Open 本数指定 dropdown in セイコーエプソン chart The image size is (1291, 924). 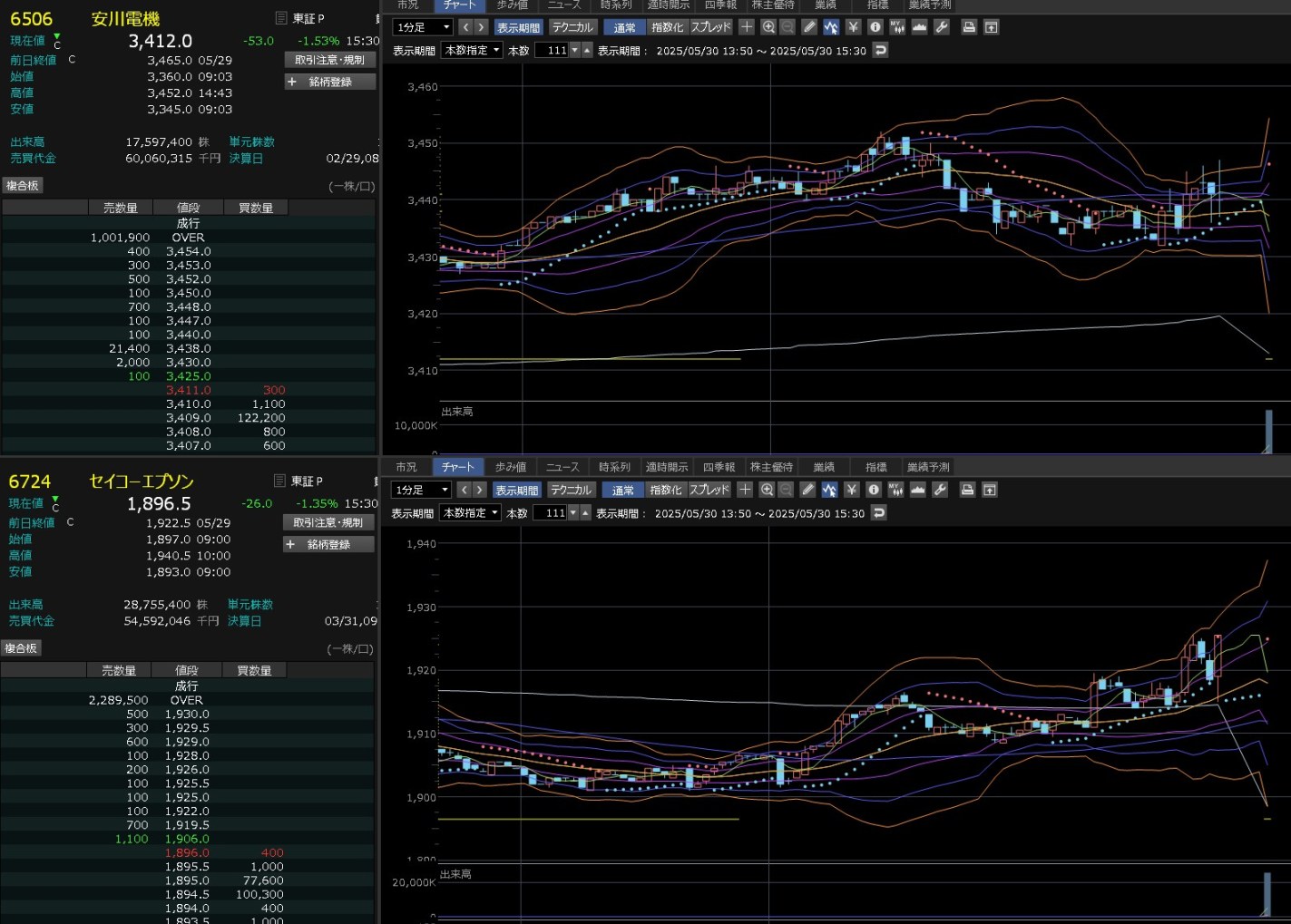click(x=470, y=512)
